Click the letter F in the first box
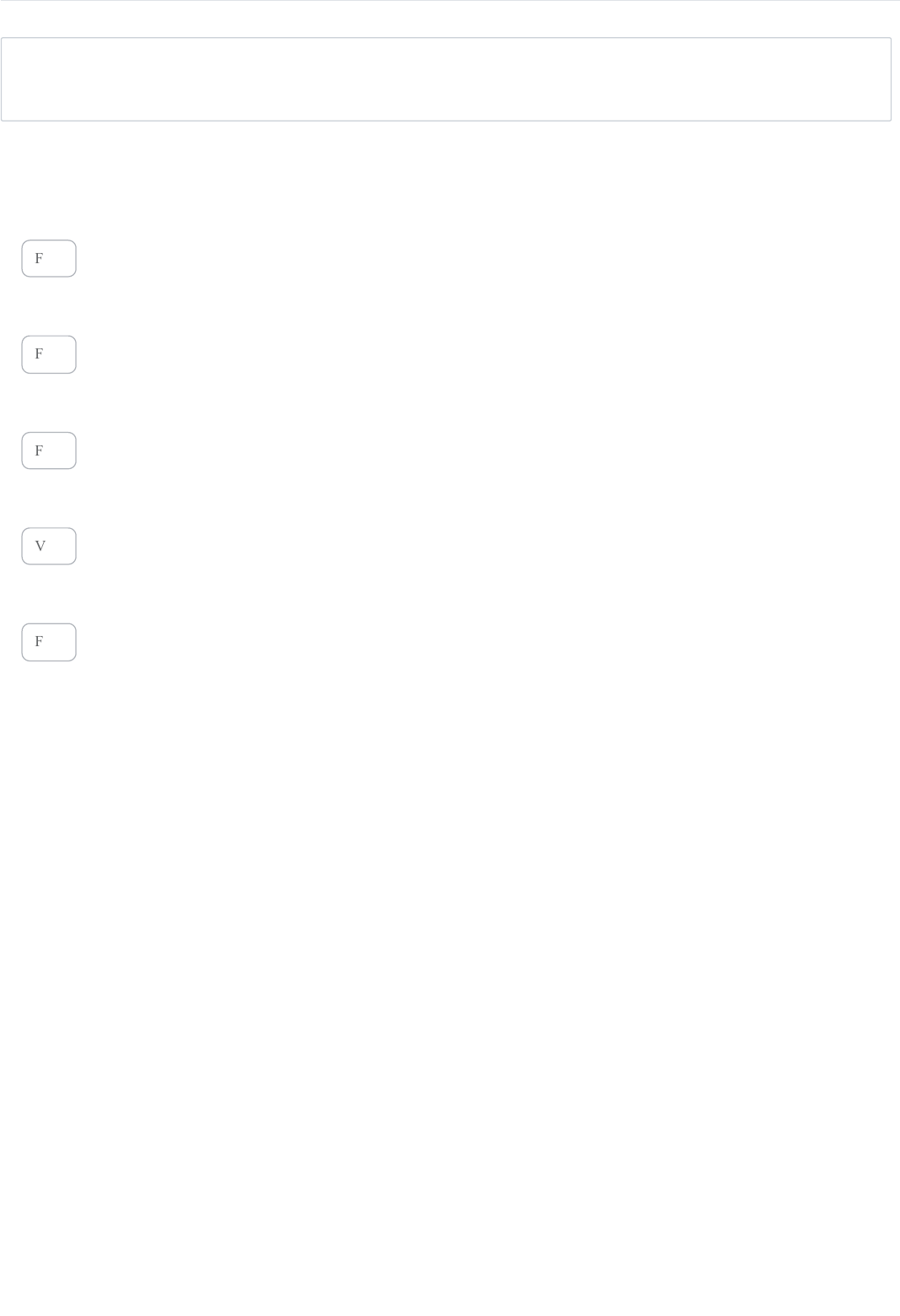Screen dimensions: 900x1316 tap(39, 258)
